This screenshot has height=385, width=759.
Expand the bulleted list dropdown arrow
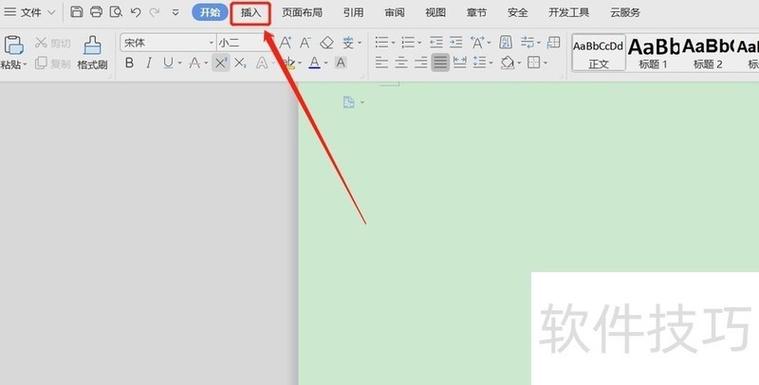[x=393, y=43]
